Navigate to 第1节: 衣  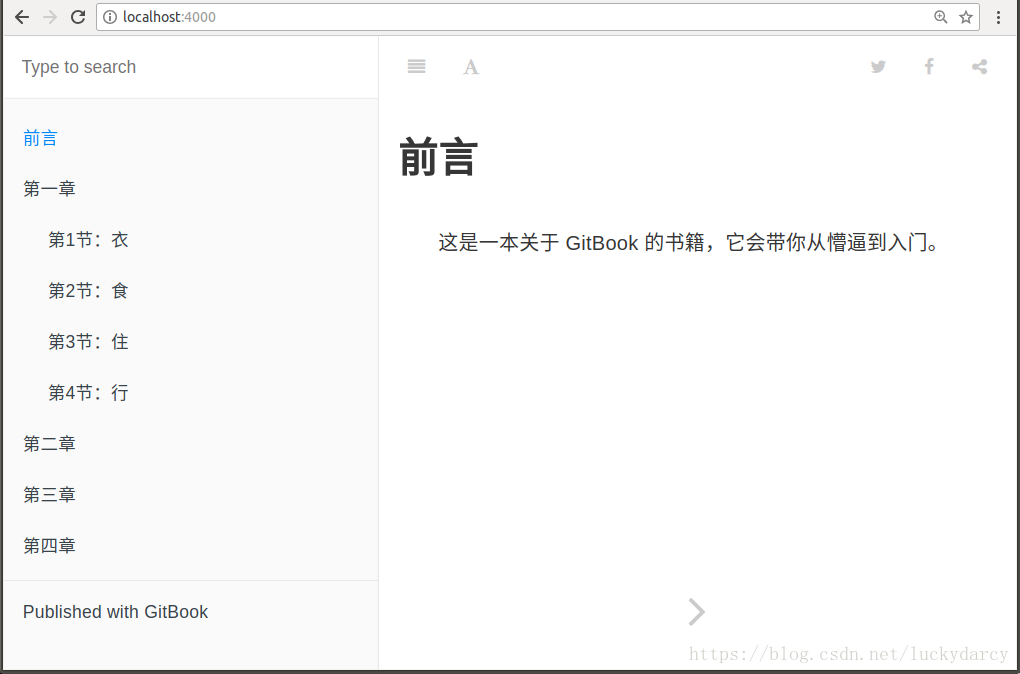pyautogui.click(x=87, y=239)
